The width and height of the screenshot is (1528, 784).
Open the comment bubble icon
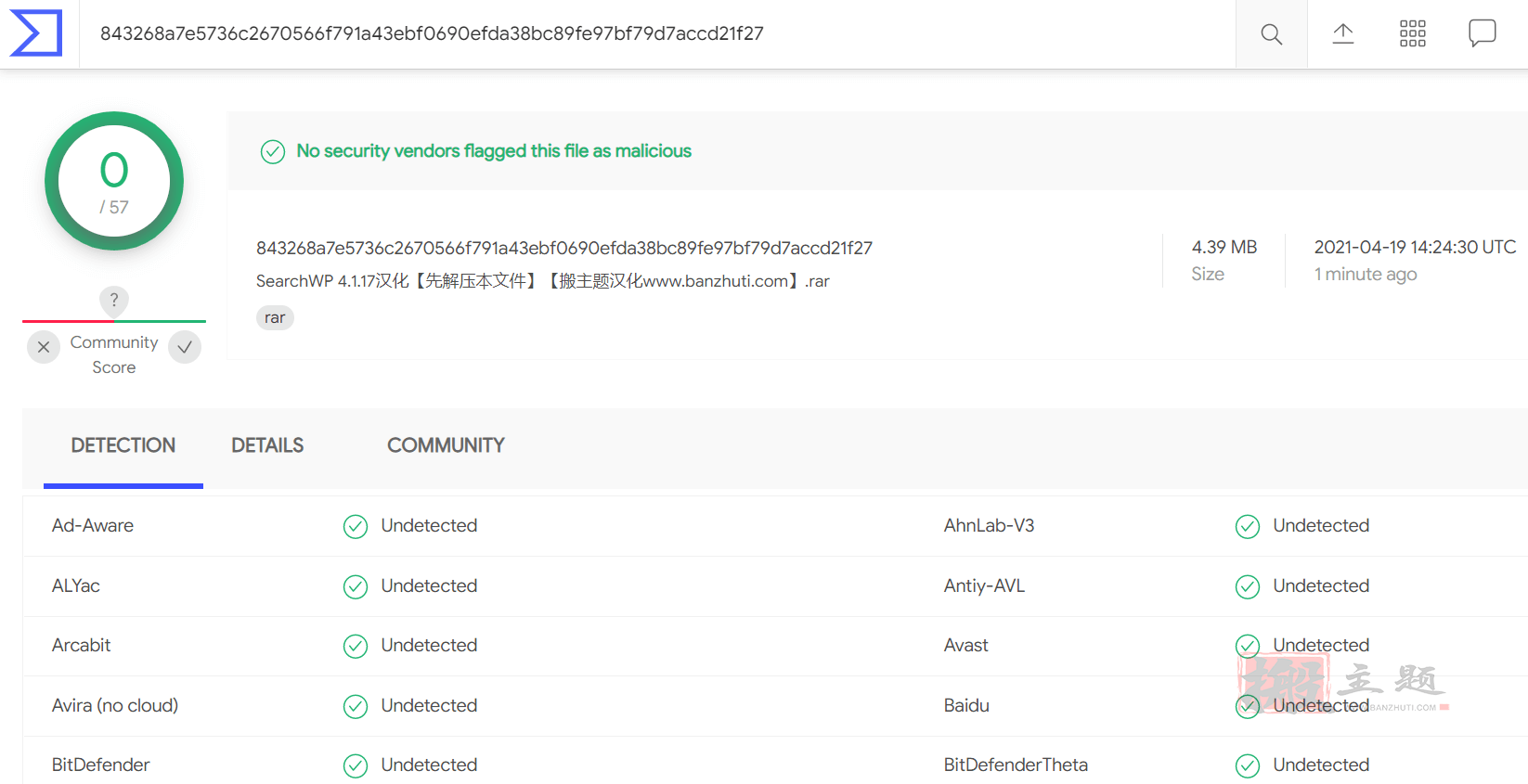(x=1483, y=33)
